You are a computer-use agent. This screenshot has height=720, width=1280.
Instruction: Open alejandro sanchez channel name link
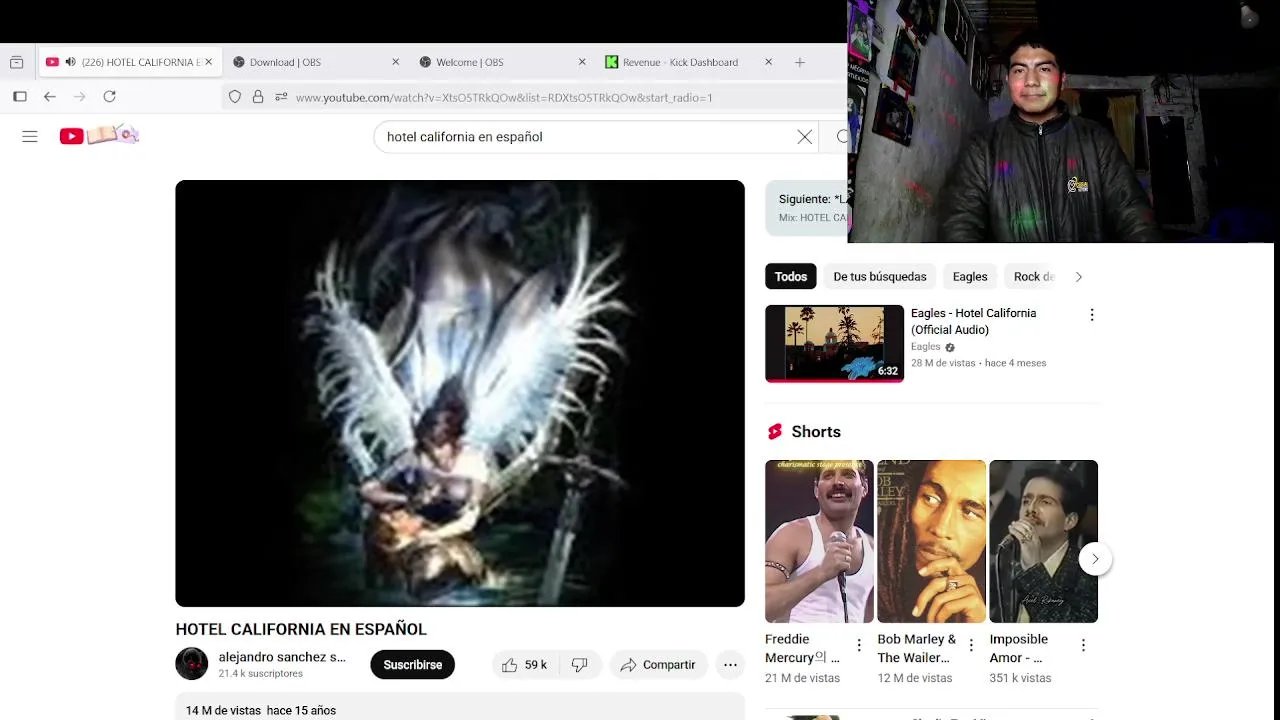282,657
